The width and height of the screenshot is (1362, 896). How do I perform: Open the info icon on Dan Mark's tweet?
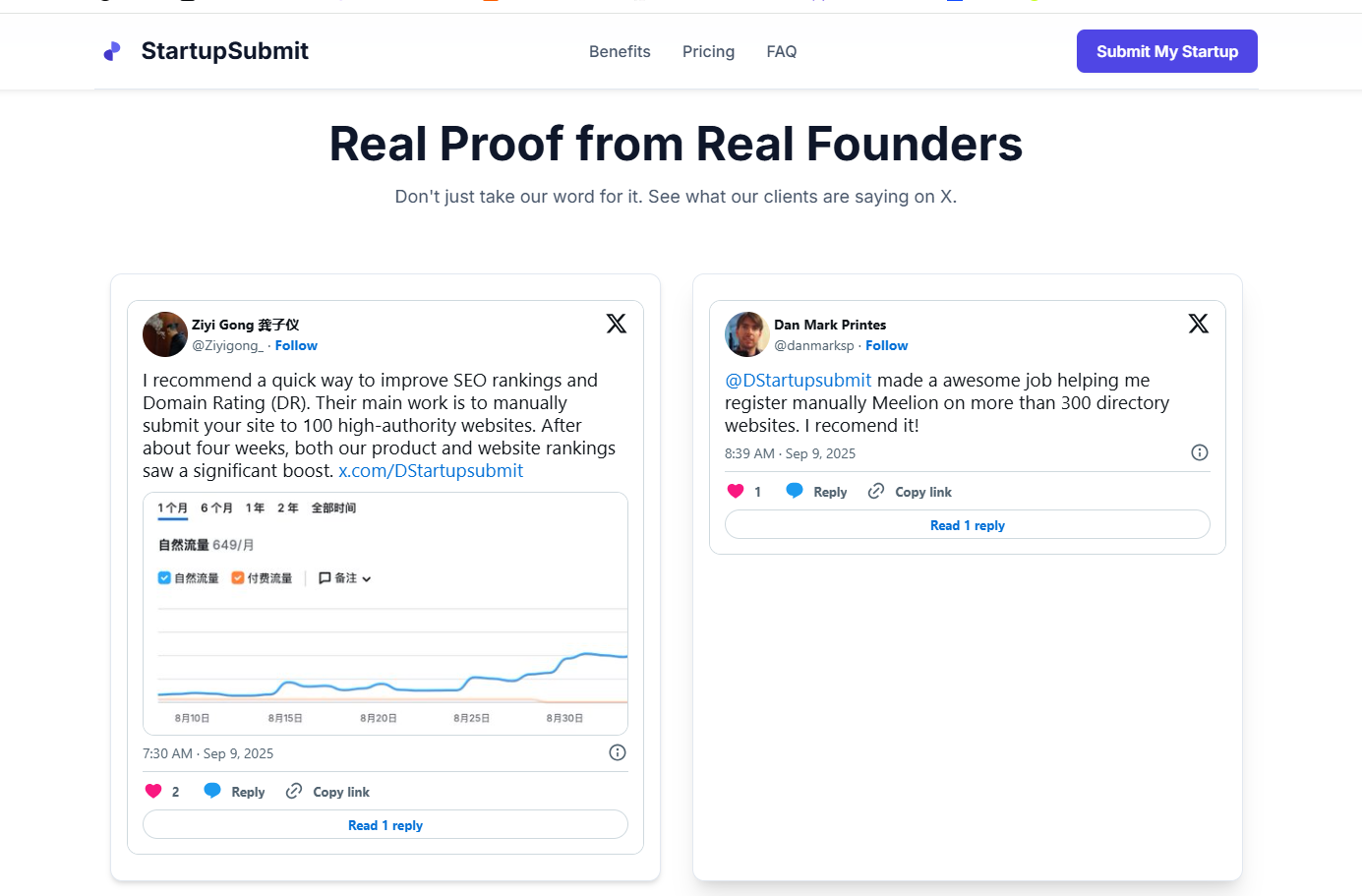pyautogui.click(x=1199, y=451)
